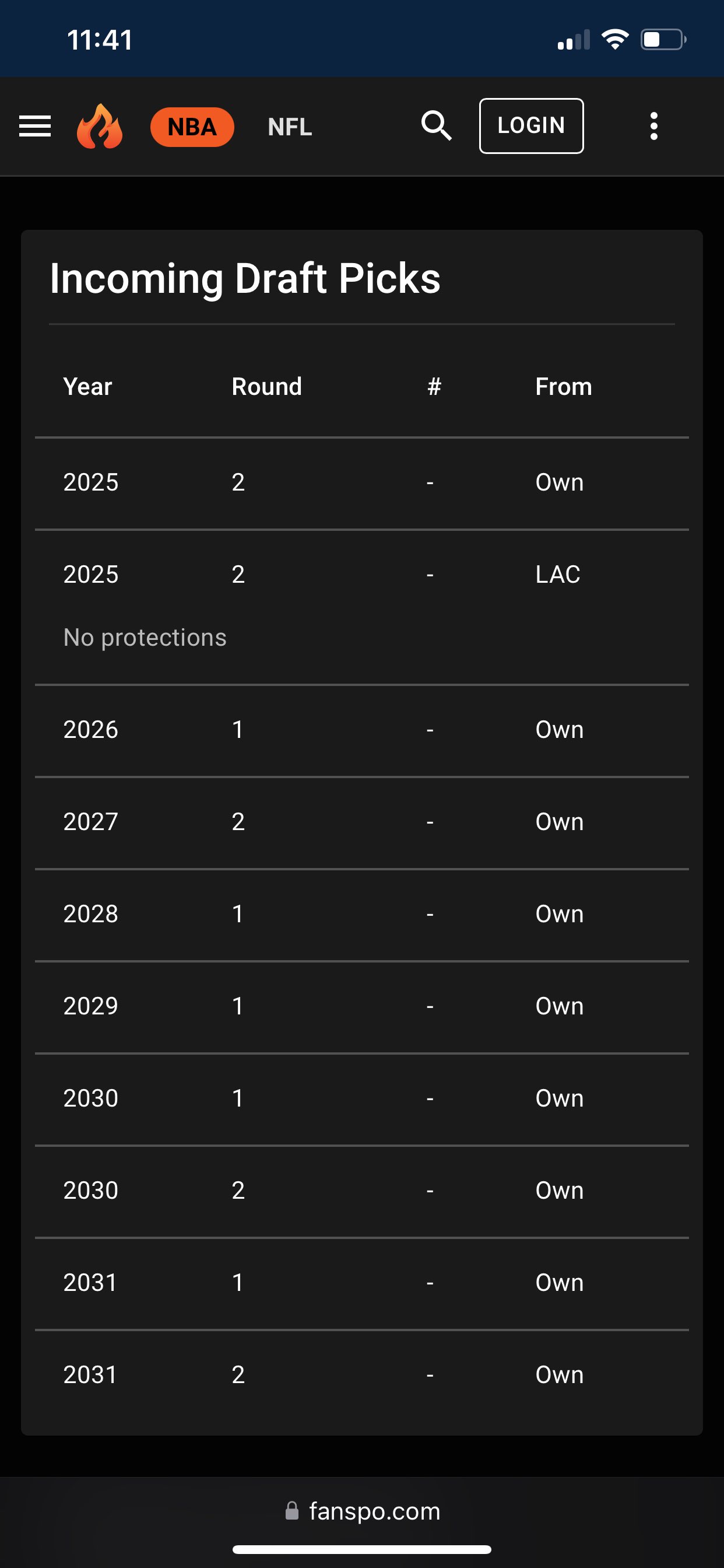The height and width of the screenshot is (1568, 724).
Task: Tap the No protections note
Action: [x=145, y=638]
